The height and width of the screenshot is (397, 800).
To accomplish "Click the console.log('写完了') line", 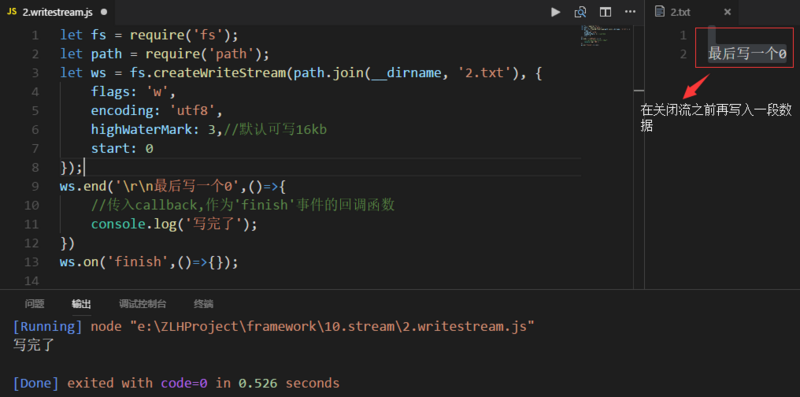I will pyautogui.click(x=174, y=224).
